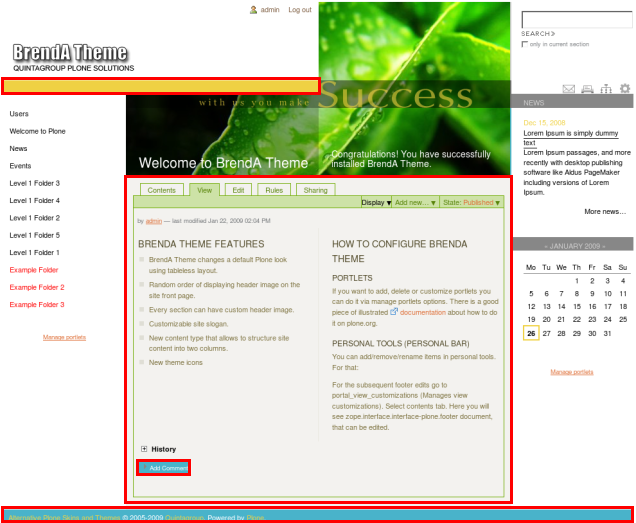Open Level 1 Folder 5
The image size is (636, 523).
coord(34,235)
